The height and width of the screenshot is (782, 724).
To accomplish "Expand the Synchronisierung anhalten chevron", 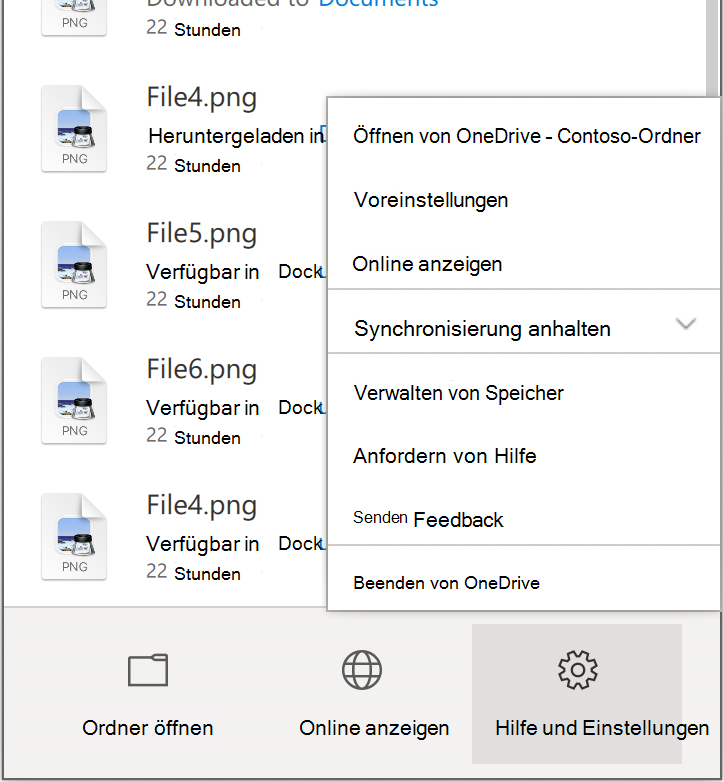I will coord(686,324).
